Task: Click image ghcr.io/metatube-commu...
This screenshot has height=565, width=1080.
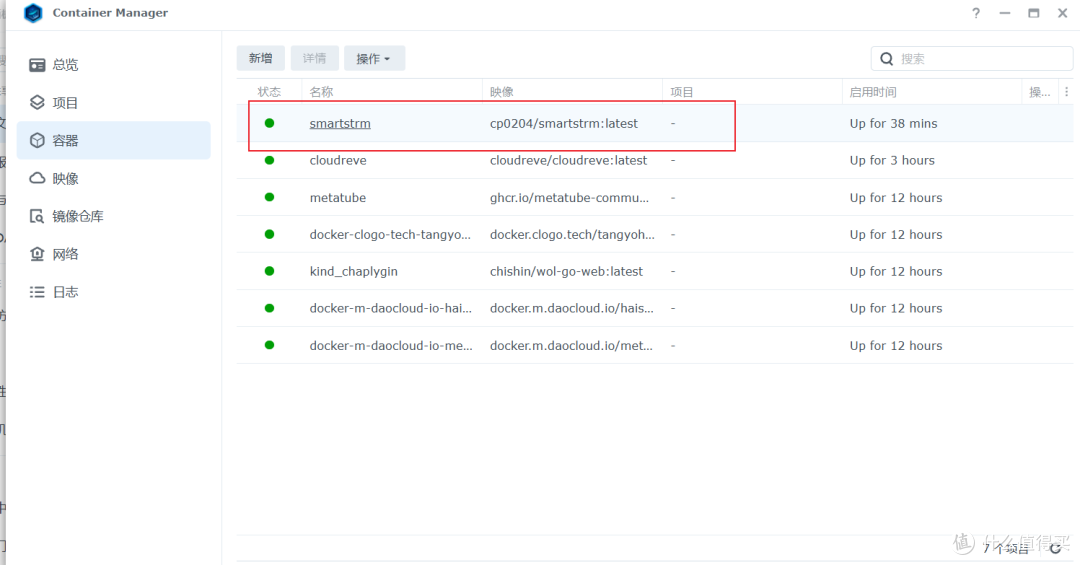Action: point(569,198)
